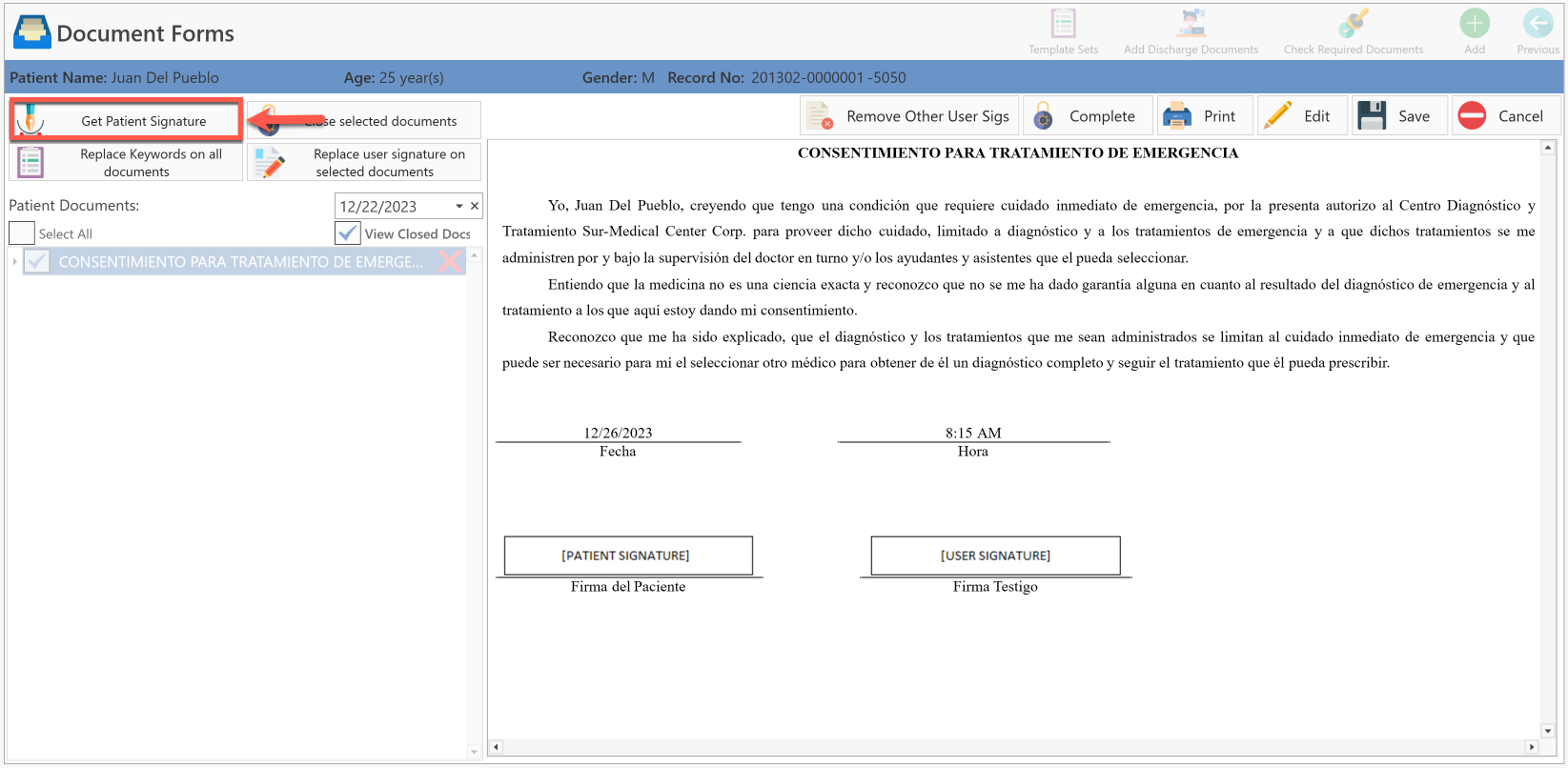Image resolution: width=1568 pixels, height=768 pixels.
Task: Expand the CONSENTIMIENTO document tree arrow
Action: [x=14, y=261]
